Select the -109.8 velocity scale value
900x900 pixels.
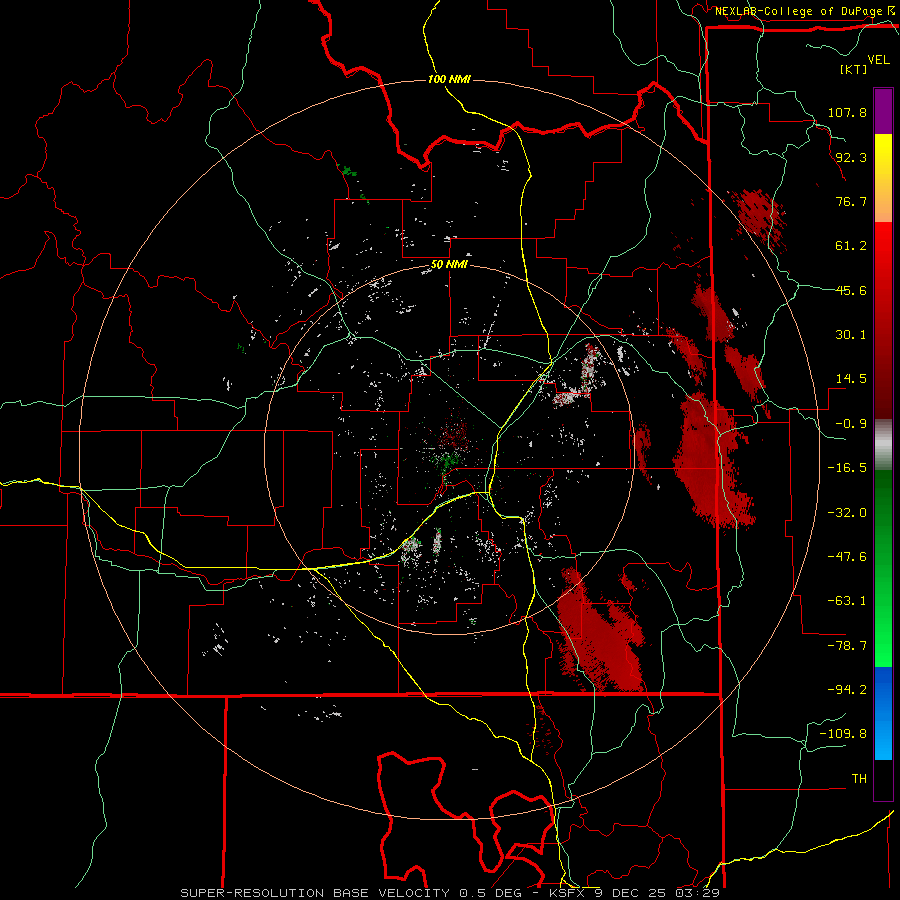pyautogui.click(x=843, y=734)
